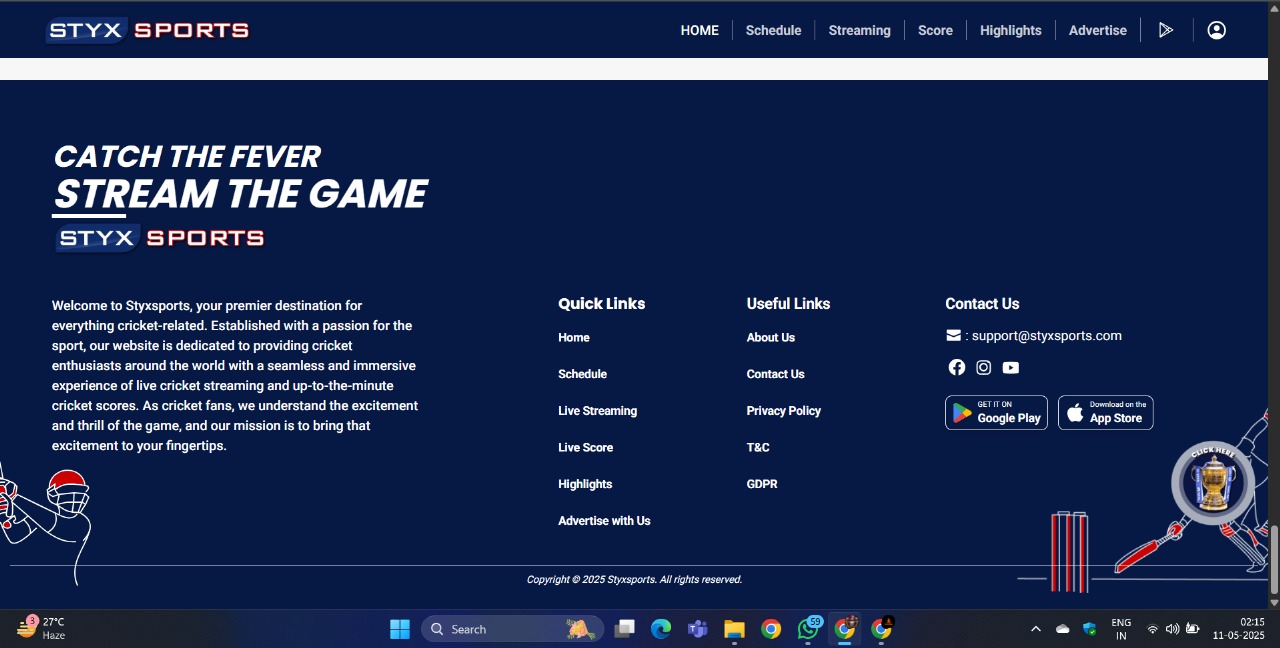This screenshot has width=1280, height=648.
Task: Click the floating IPL trophy badge
Action: pyautogui.click(x=1211, y=483)
